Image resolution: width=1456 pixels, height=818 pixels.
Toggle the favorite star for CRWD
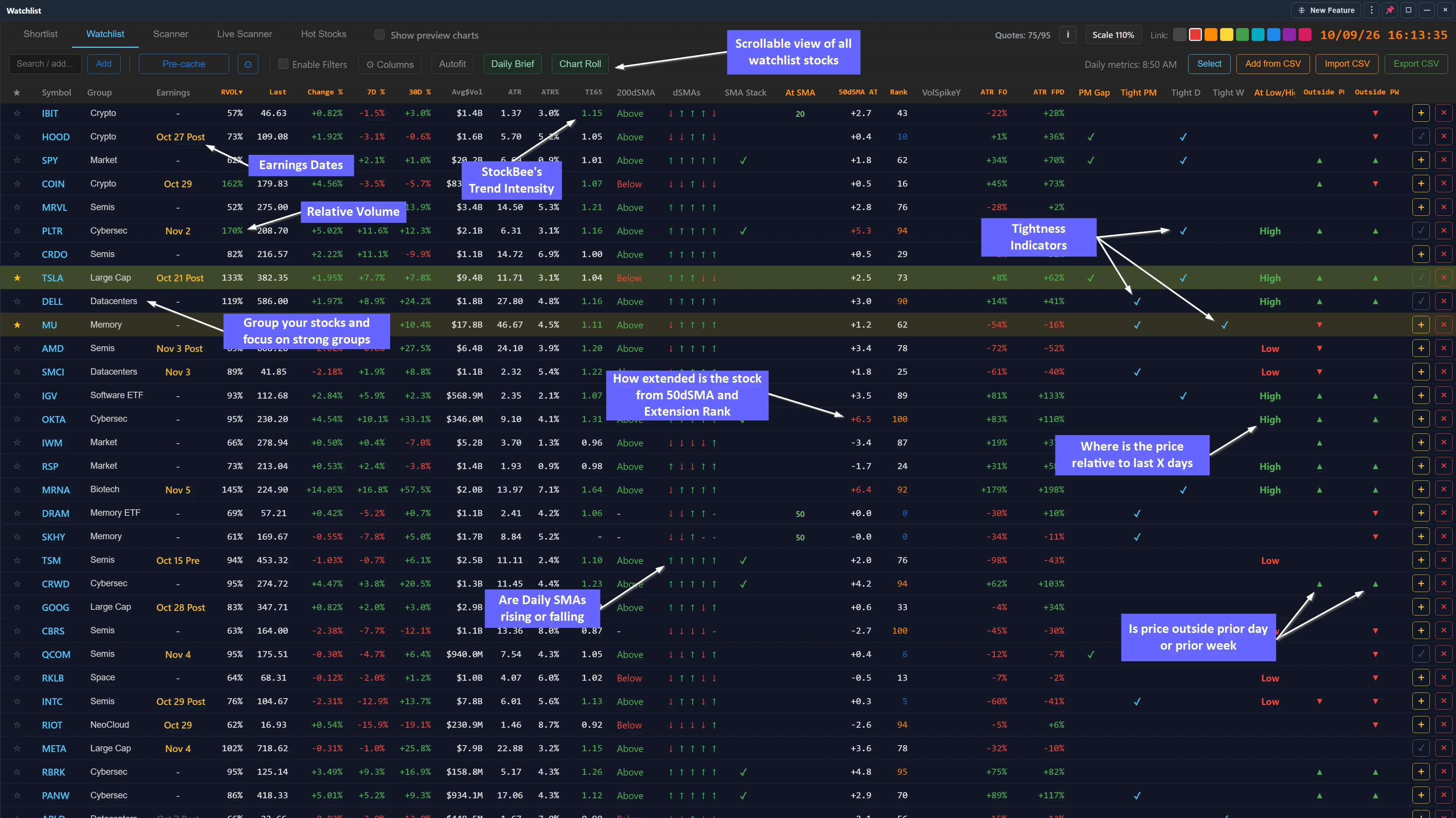(x=17, y=584)
